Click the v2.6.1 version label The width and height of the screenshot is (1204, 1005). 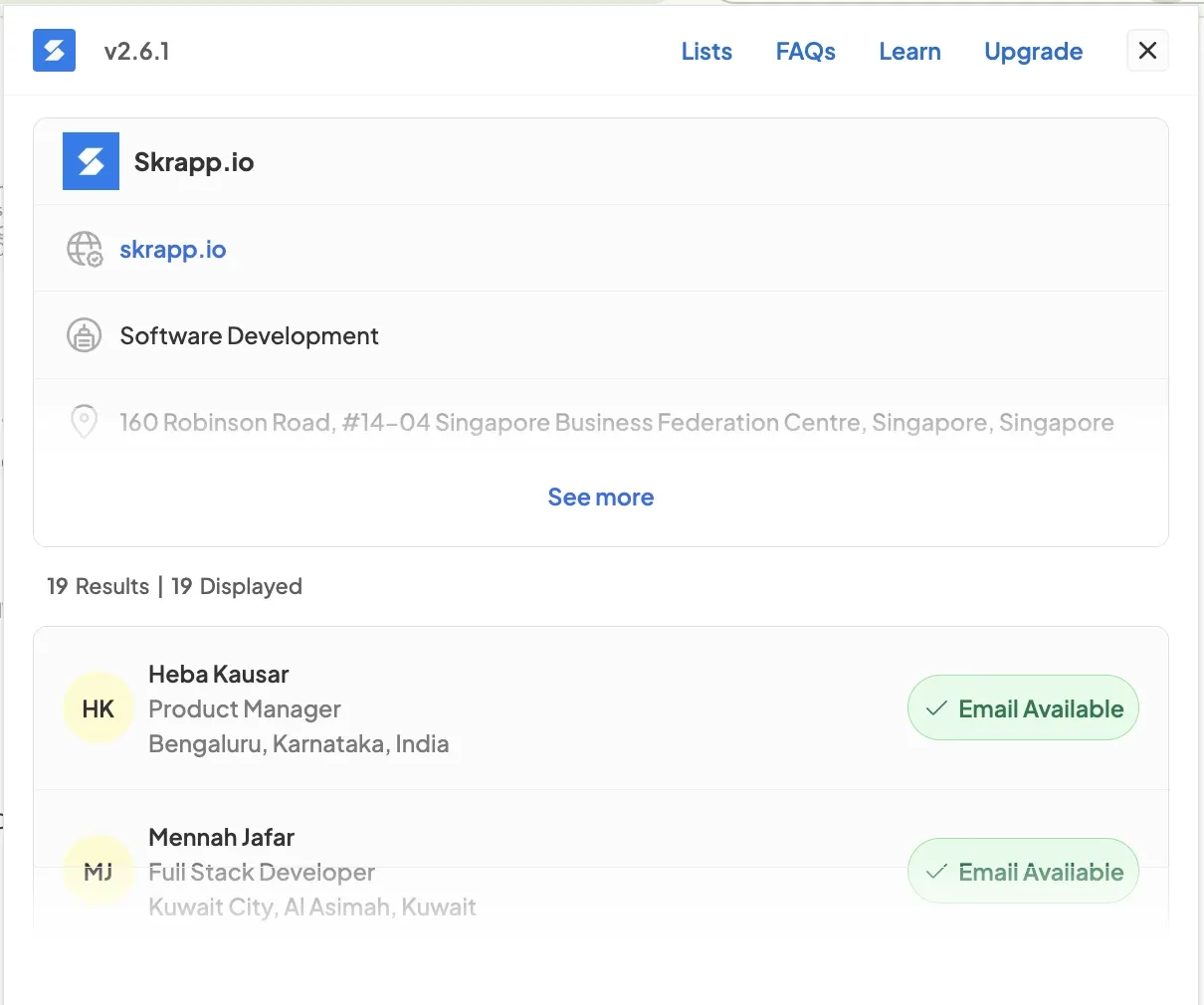tap(137, 52)
